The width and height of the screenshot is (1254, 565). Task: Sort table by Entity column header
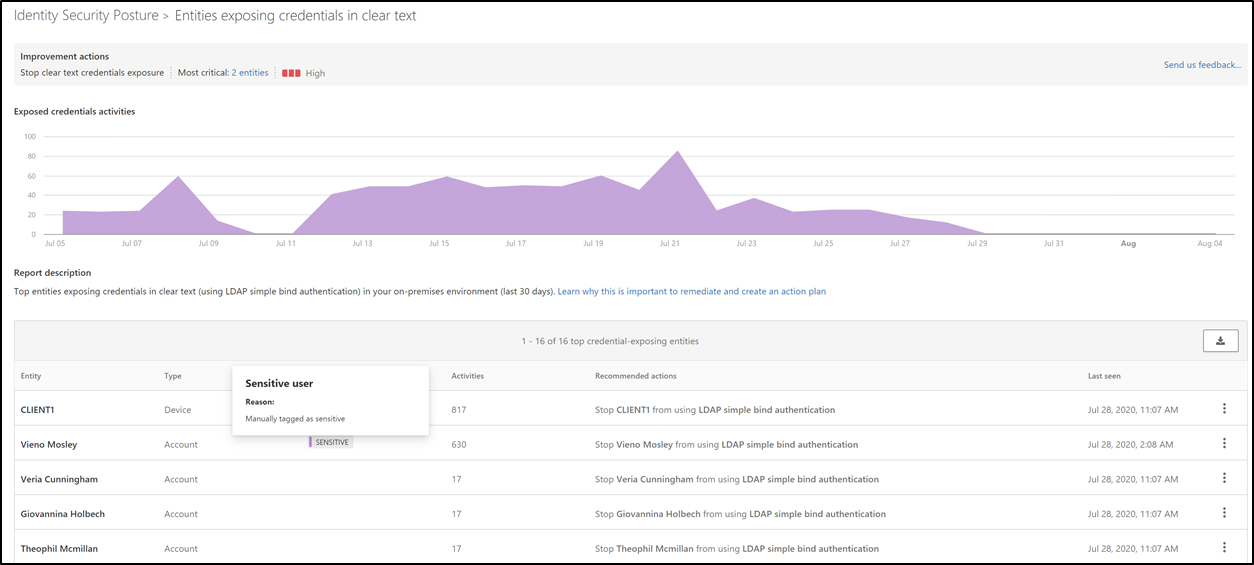31,376
